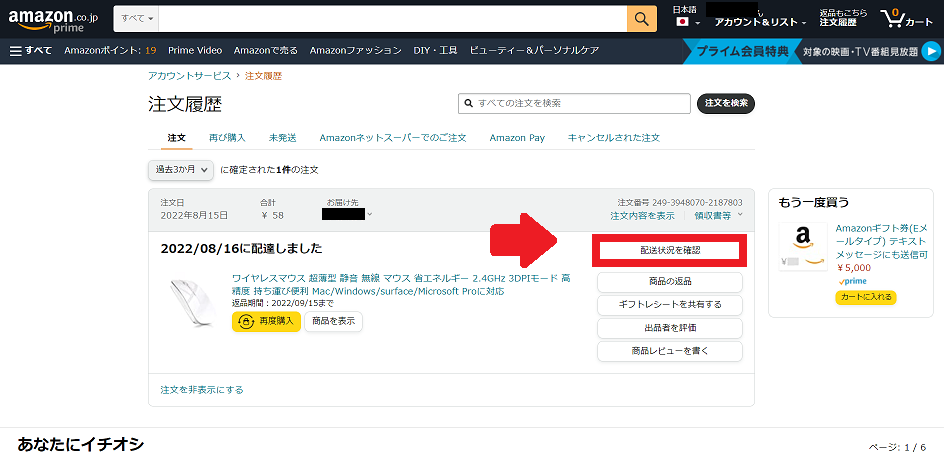Open the 注文内容を表示 link

[x=642, y=216]
